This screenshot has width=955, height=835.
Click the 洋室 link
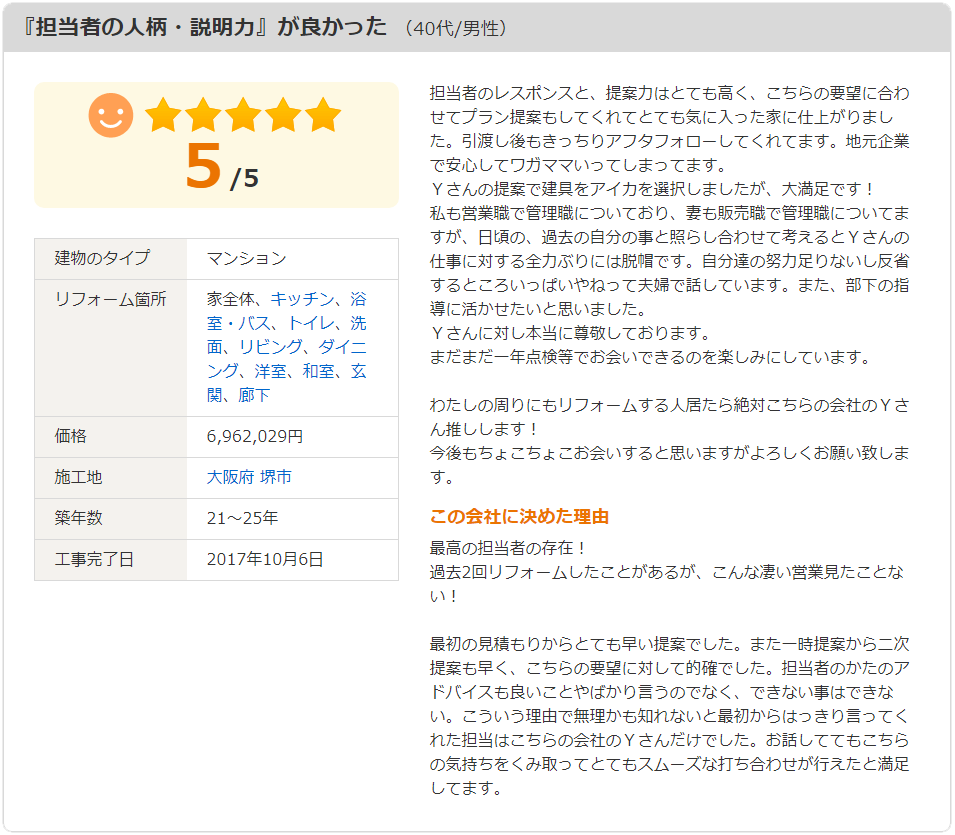click(270, 371)
